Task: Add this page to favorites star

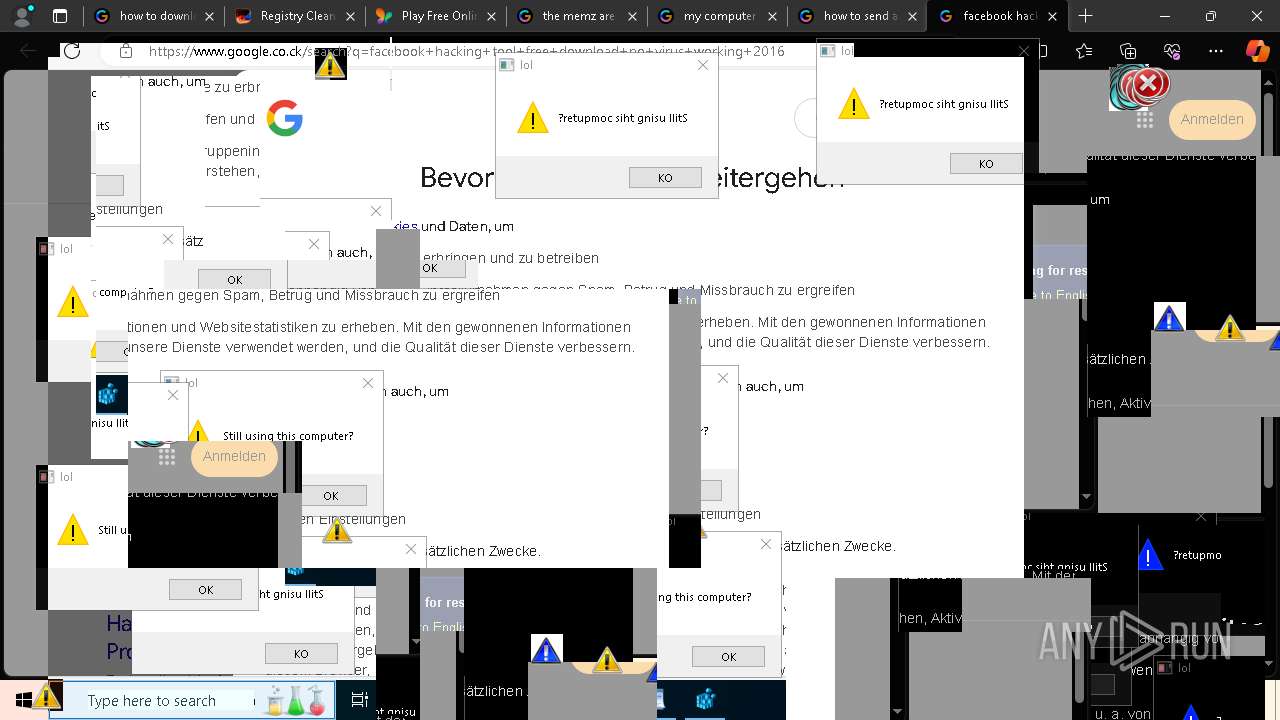Action: click(1085, 51)
